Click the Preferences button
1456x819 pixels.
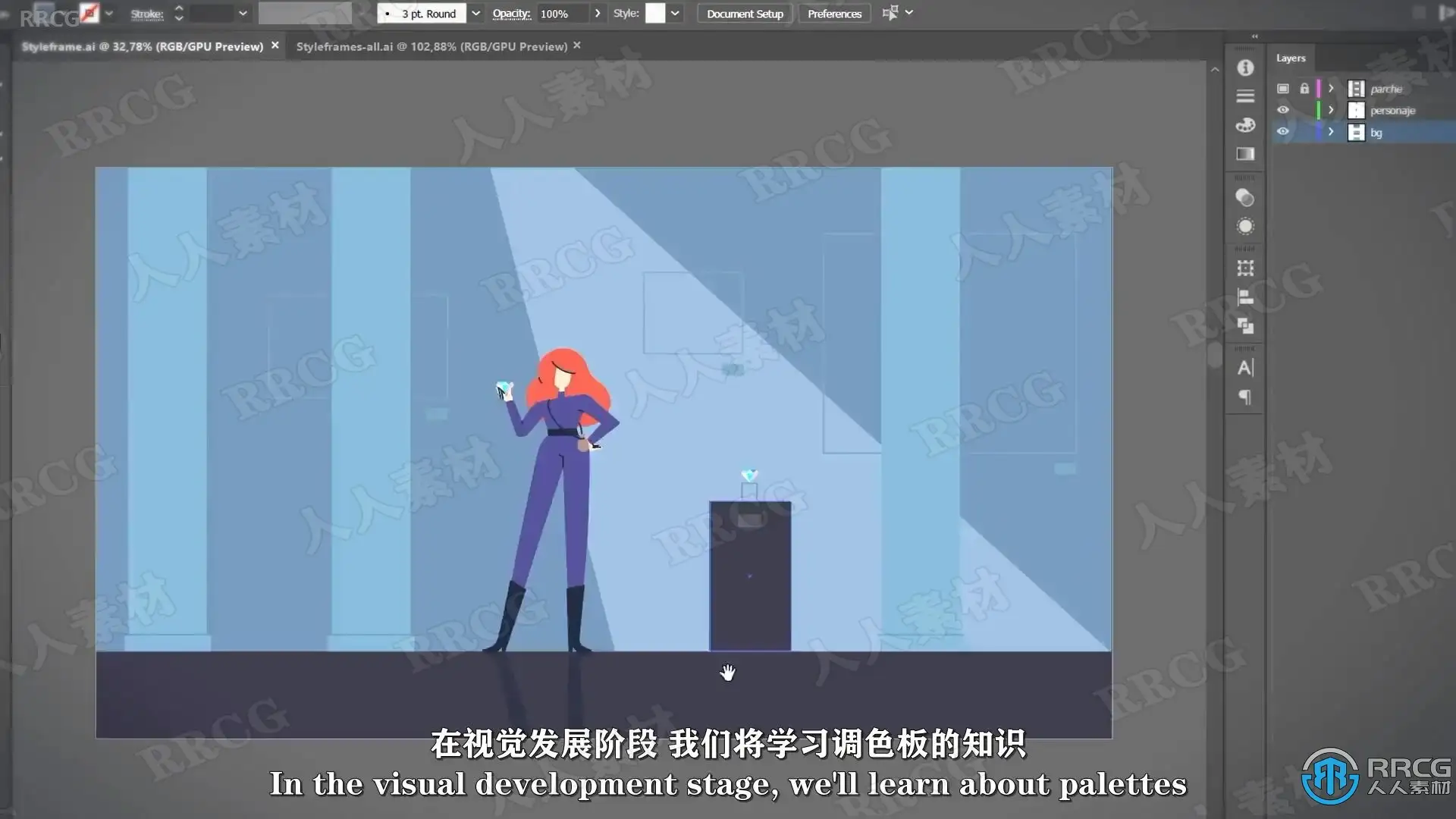(834, 14)
